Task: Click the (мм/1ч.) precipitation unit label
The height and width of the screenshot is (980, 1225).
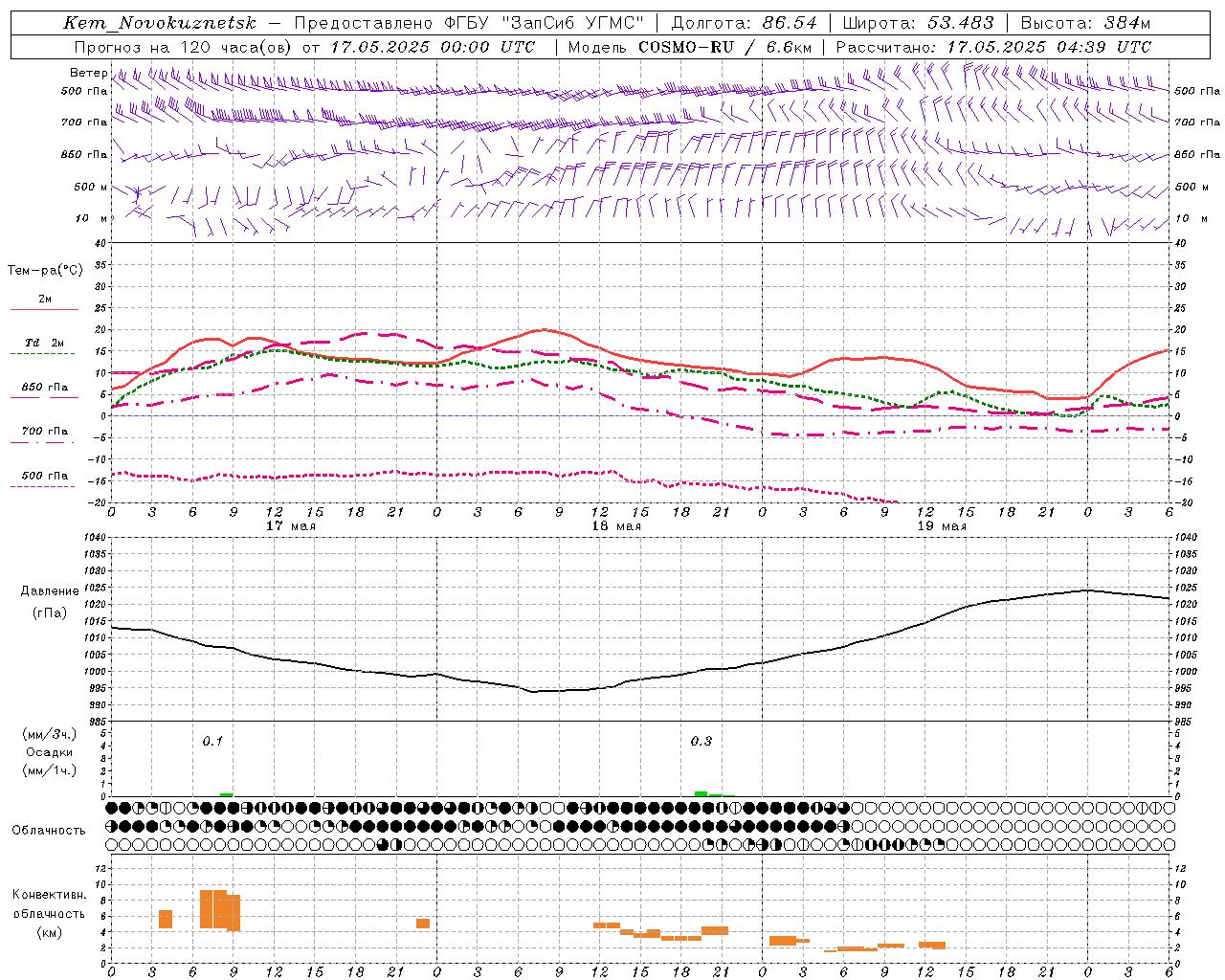Action: click(50, 770)
